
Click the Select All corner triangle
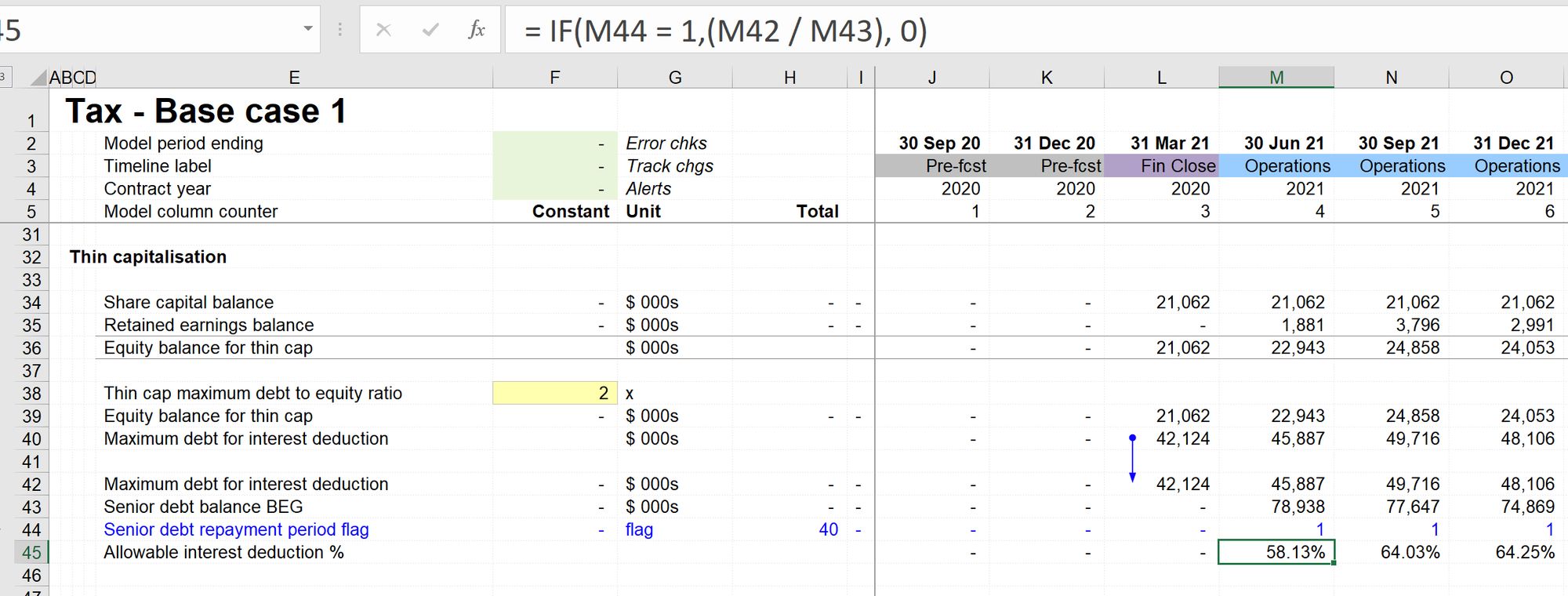[x=38, y=78]
